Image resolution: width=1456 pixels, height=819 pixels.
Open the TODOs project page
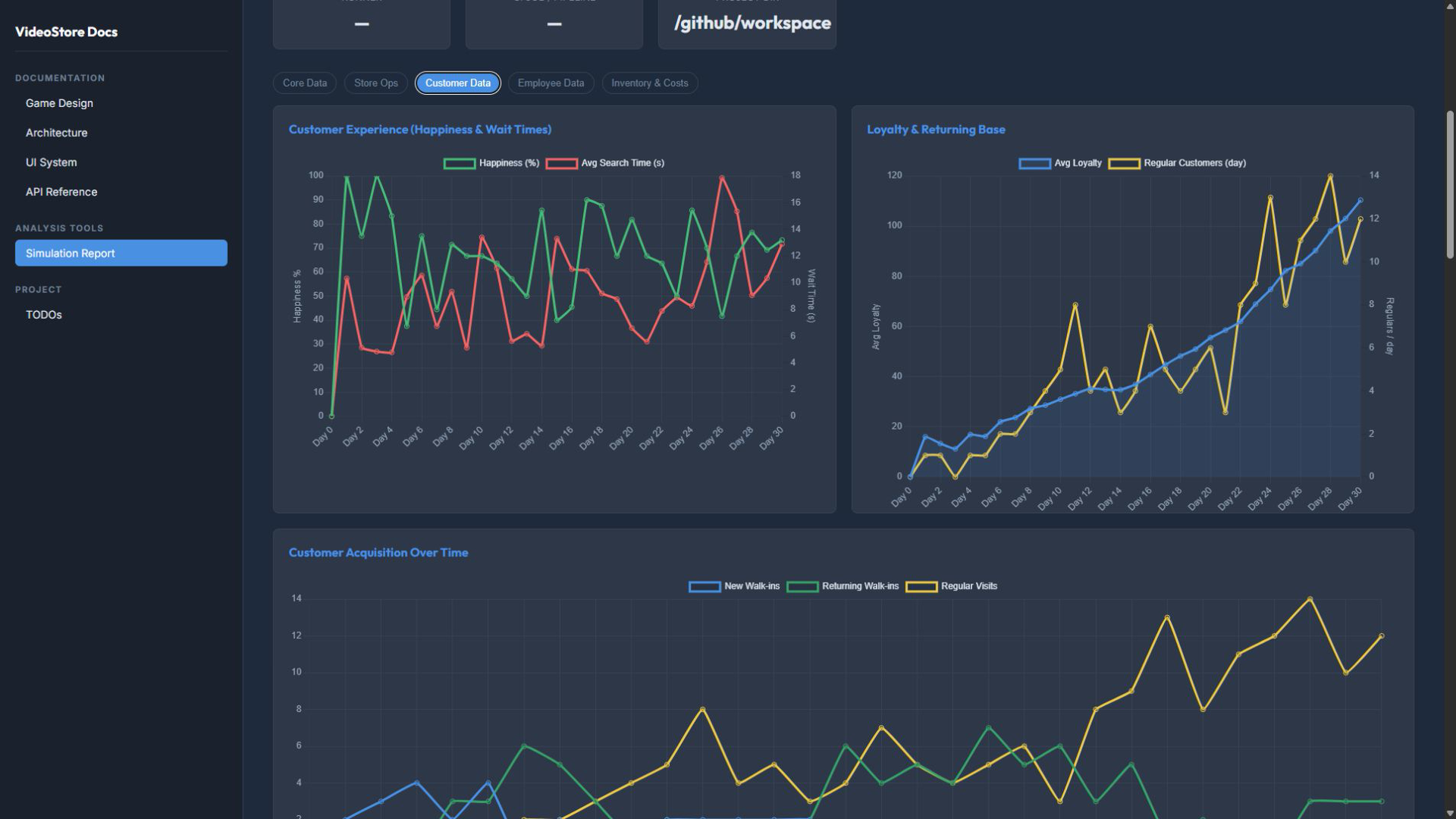tap(44, 315)
